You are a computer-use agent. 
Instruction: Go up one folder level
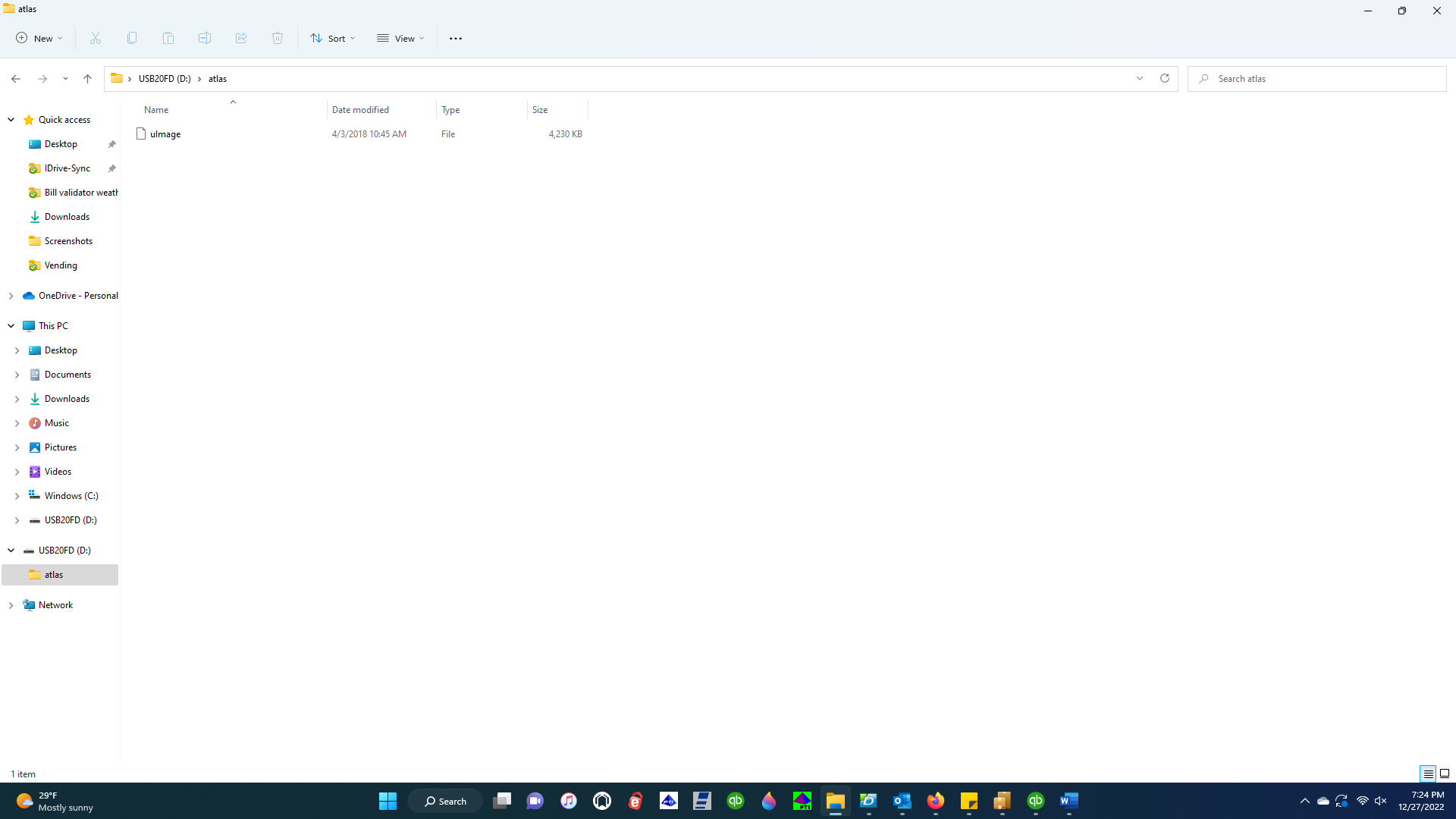[x=87, y=78]
